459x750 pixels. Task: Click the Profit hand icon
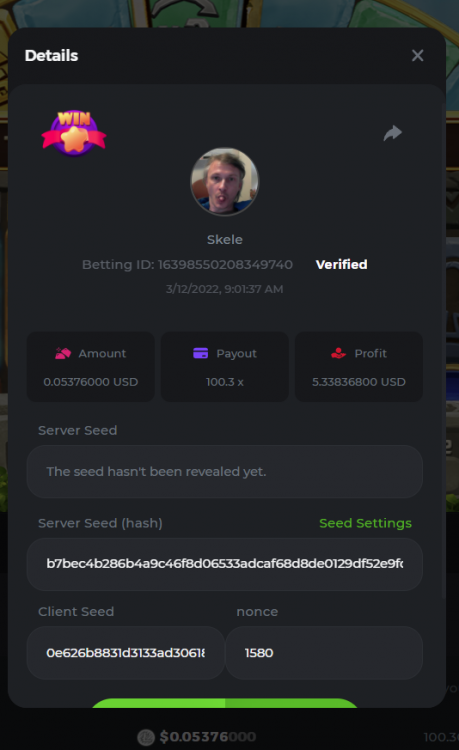tap(339, 353)
